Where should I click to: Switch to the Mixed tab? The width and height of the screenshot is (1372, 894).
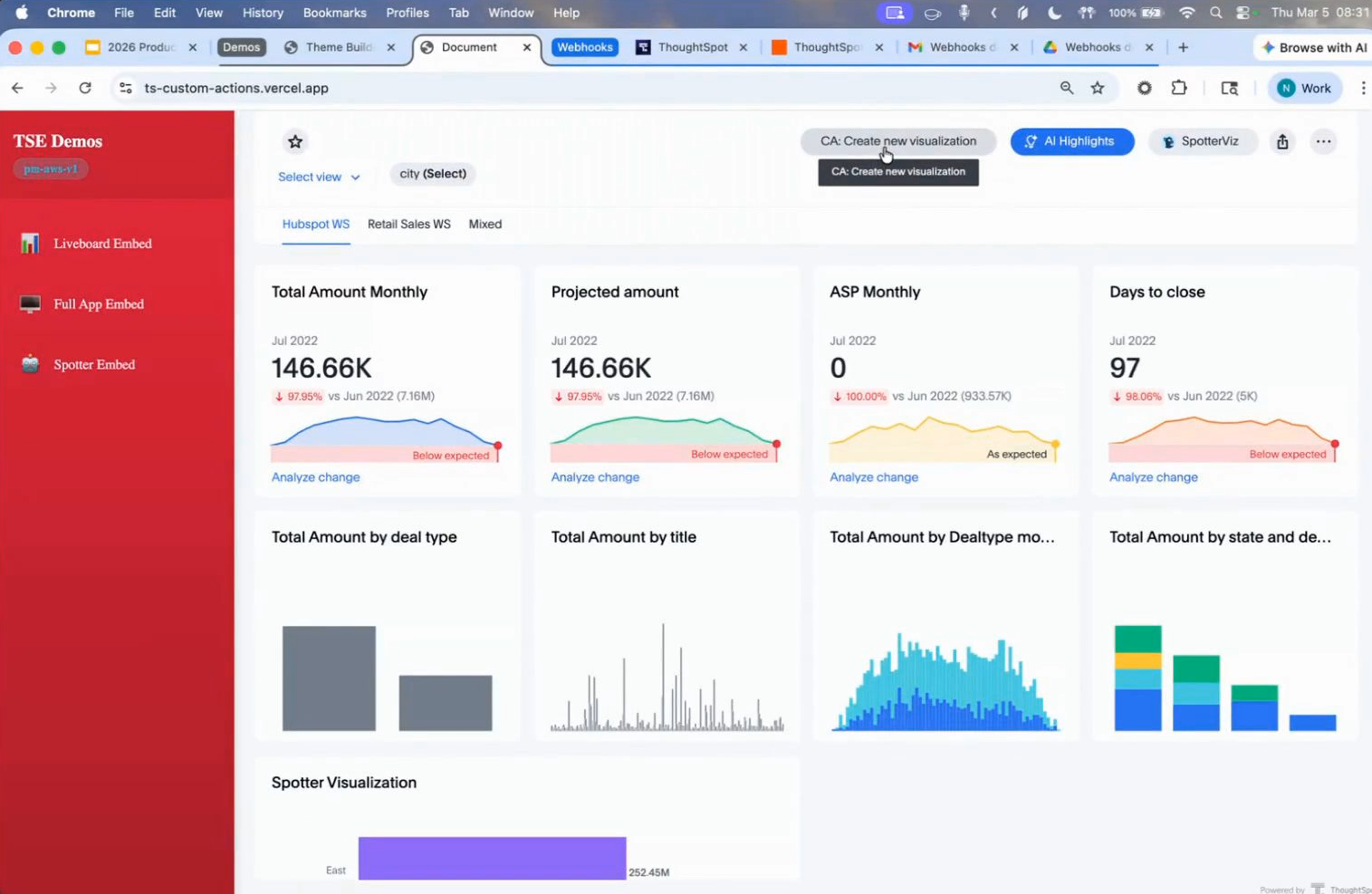[x=485, y=225]
